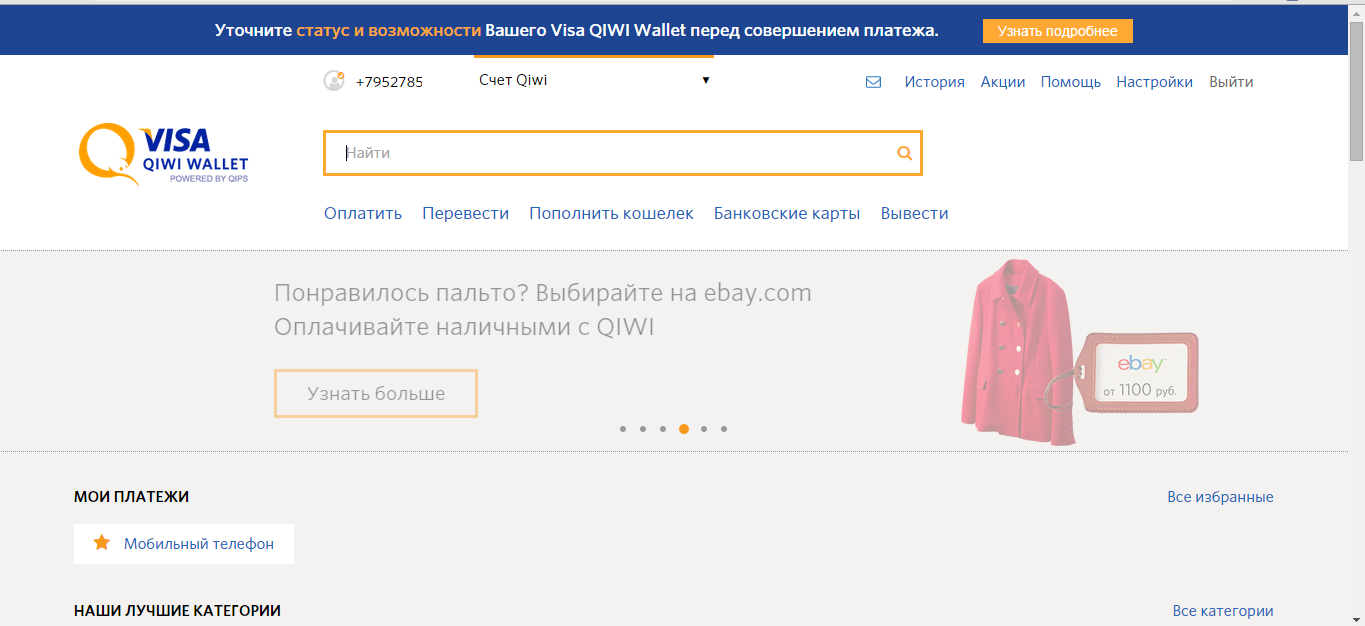Click the user profile avatar icon
This screenshot has width=1365, height=626.
click(x=334, y=81)
